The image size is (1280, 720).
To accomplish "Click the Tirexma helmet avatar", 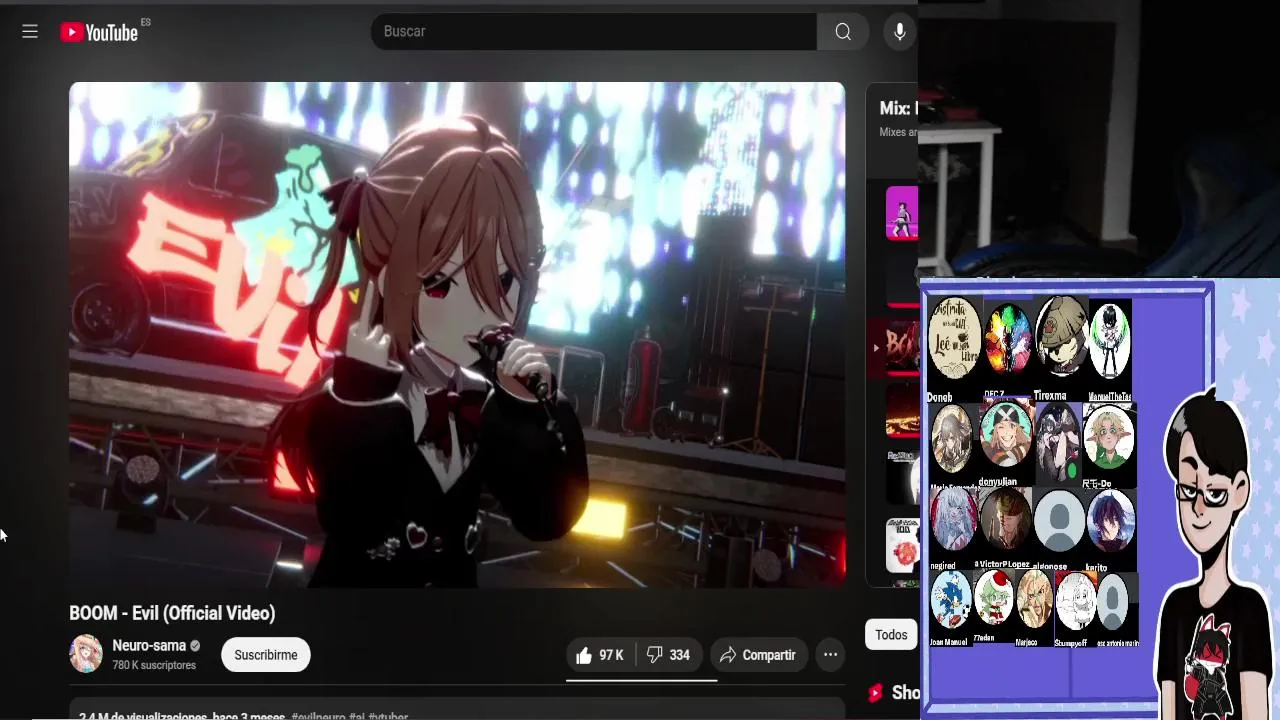I will coord(1061,337).
